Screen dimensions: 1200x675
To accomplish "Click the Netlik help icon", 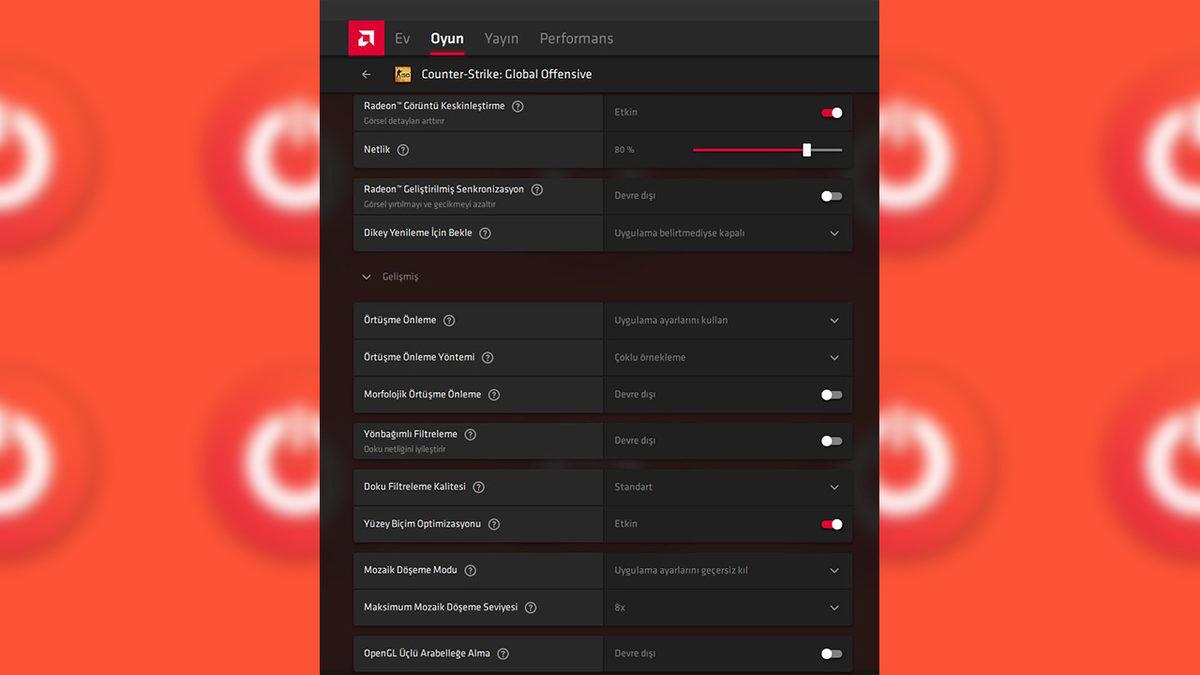I will (403, 149).
